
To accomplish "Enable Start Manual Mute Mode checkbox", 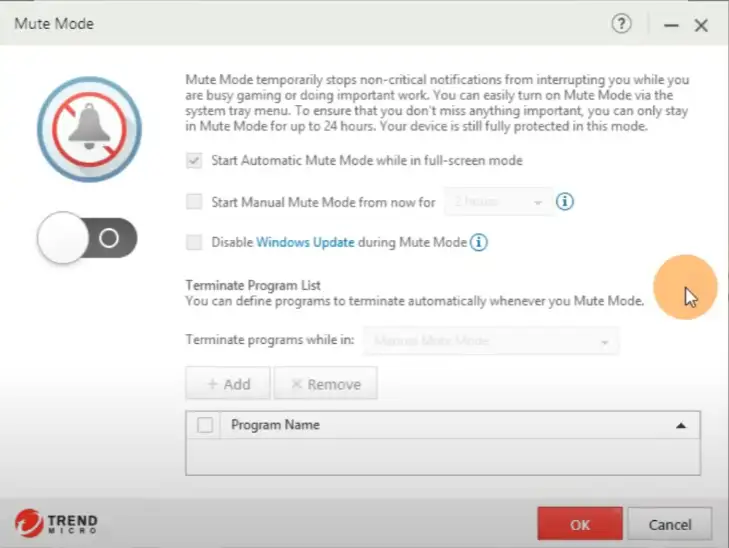I will [194, 202].
